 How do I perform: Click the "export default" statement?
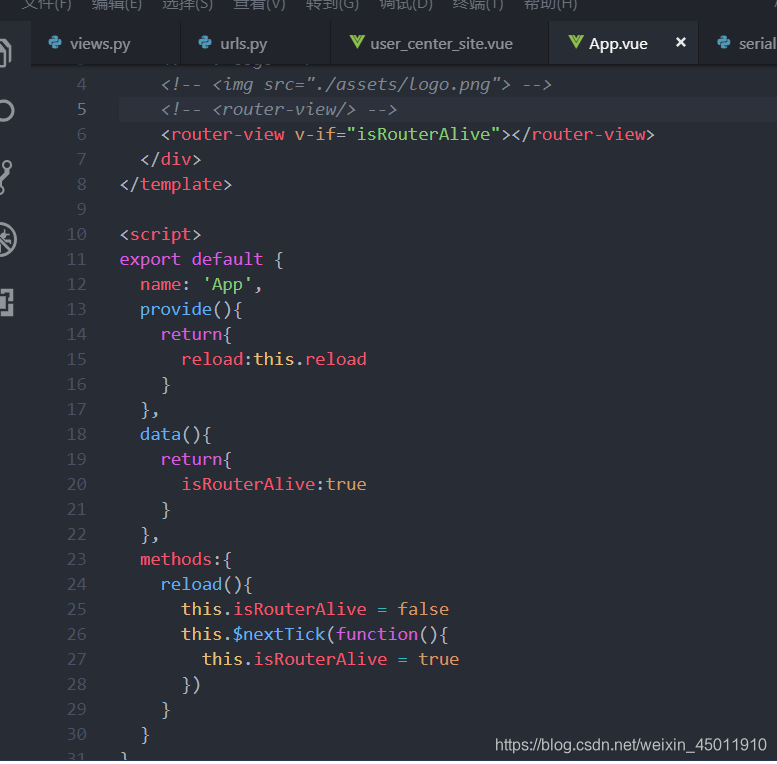click(x=191, y=260)
